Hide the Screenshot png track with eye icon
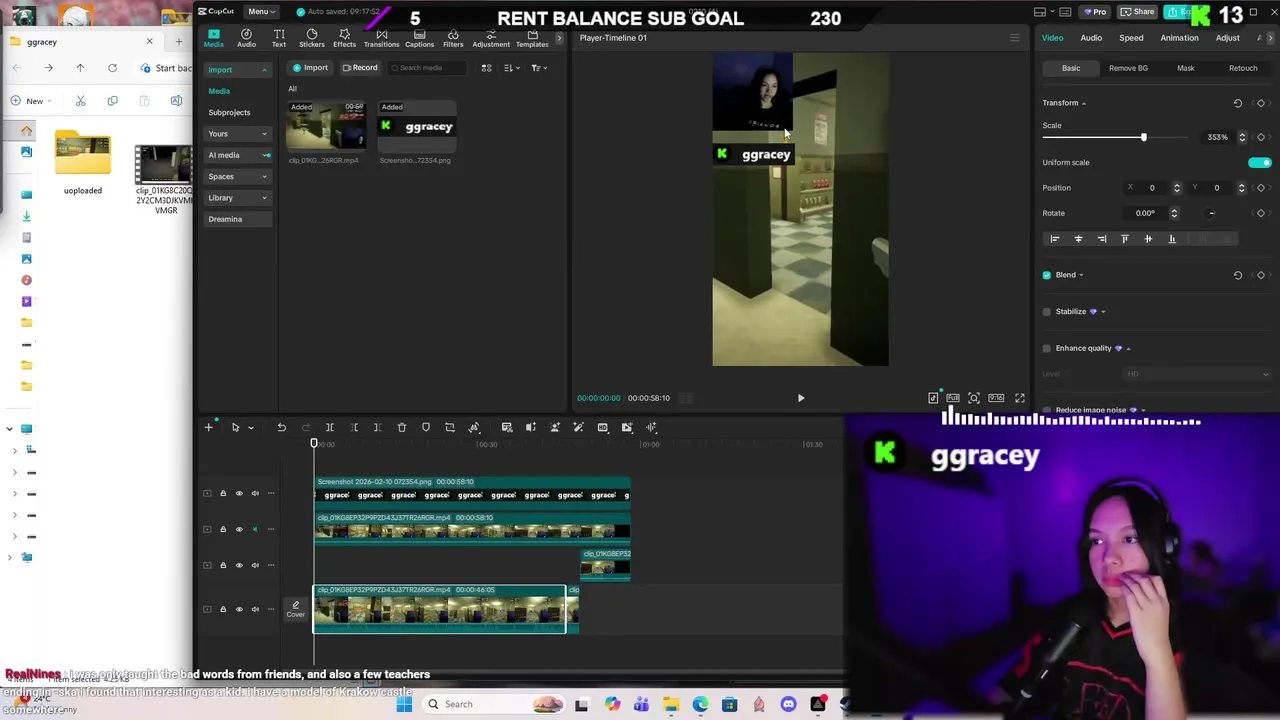Screen dimensions: 1280x720 point(239,493)
